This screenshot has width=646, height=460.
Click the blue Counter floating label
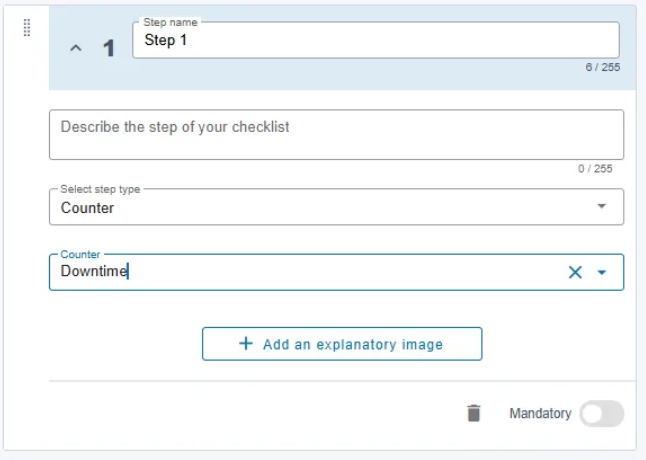[x=80, y=254]
